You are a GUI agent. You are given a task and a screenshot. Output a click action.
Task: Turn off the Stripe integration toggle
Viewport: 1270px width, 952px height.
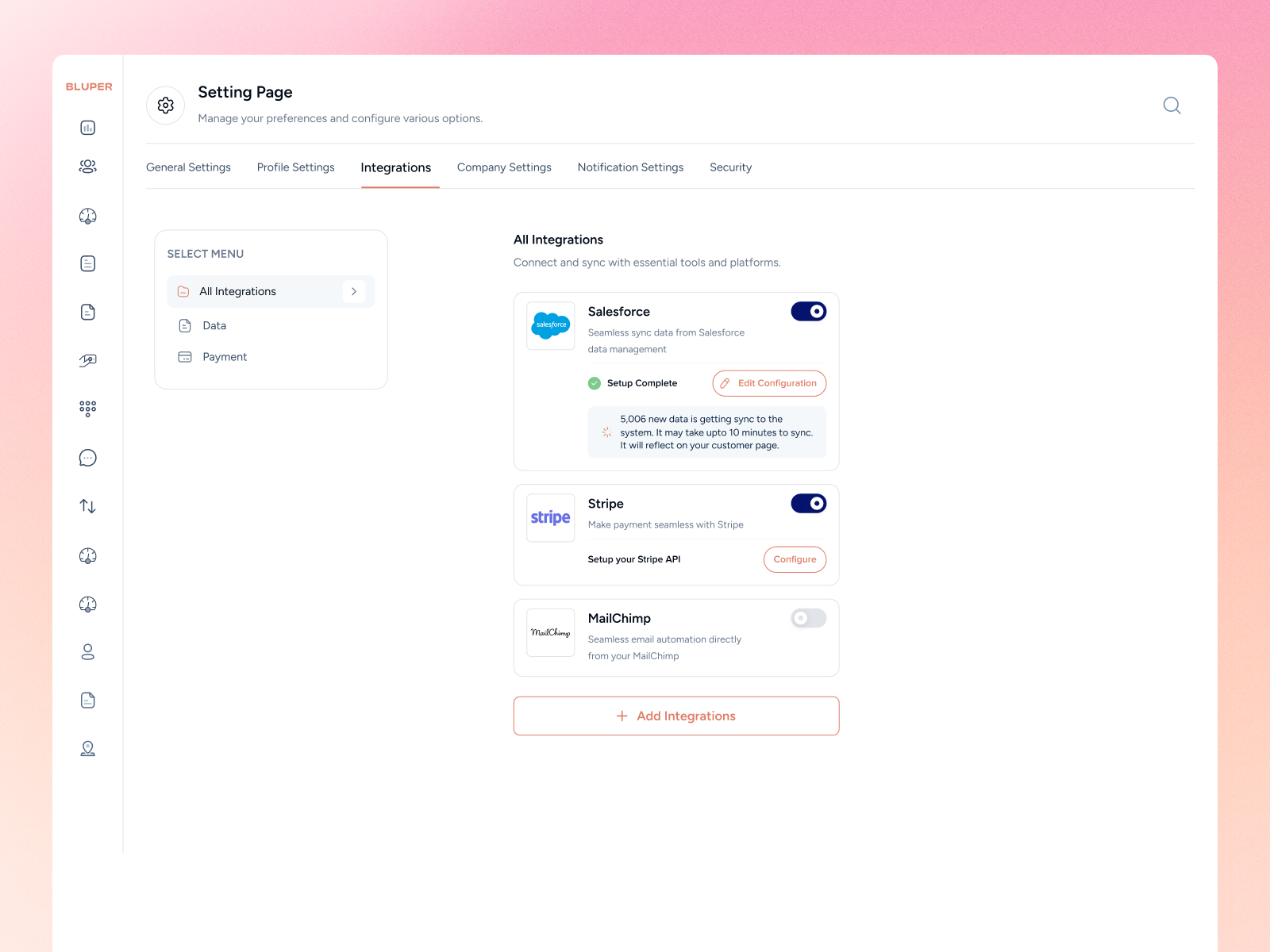pyautogui.click(x=808, y=503)
